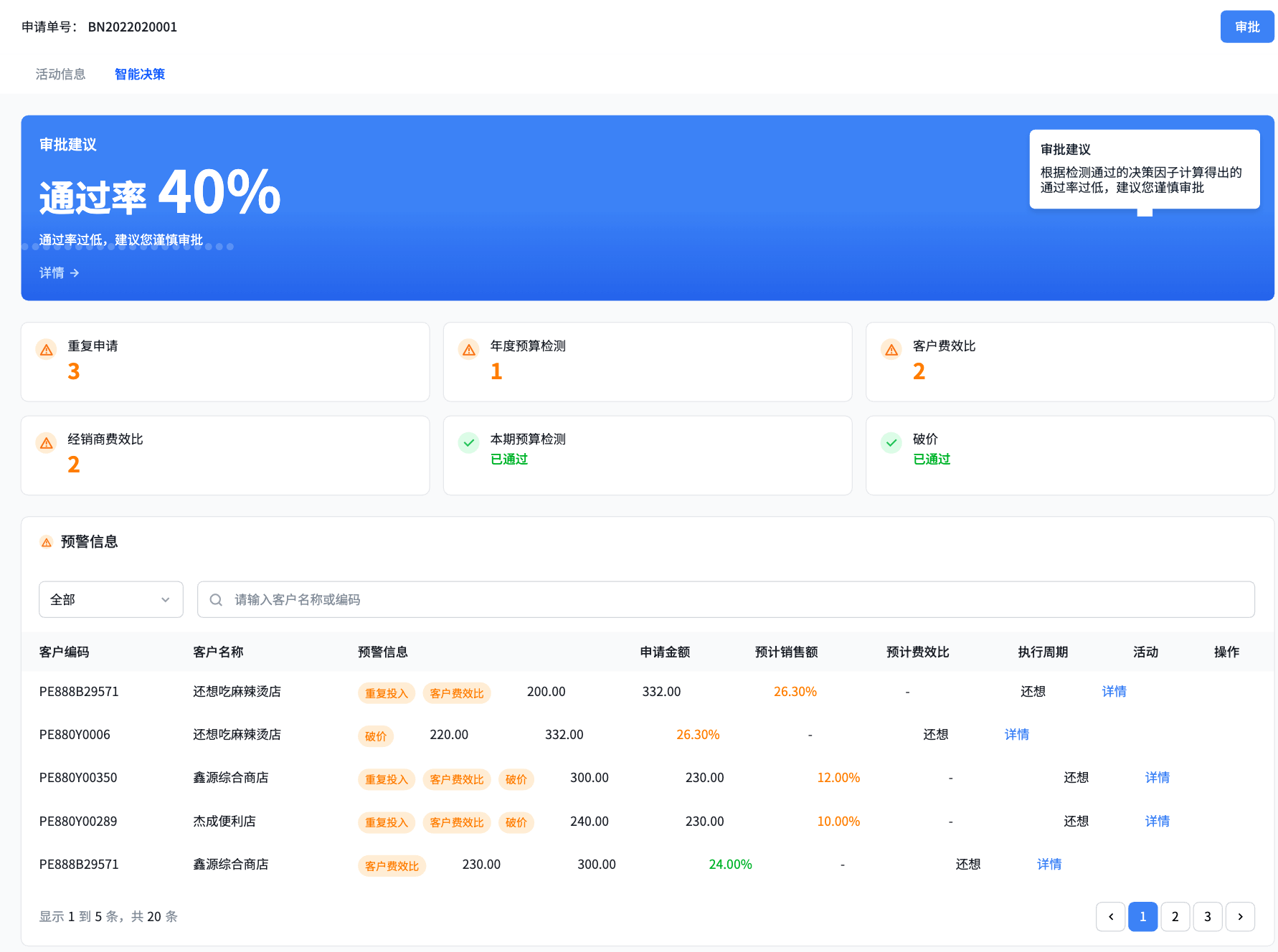Viewport: 1278px width, 952px height.
Task: Click the search magnifier icon in the input
Action: [x=216, y=600]
